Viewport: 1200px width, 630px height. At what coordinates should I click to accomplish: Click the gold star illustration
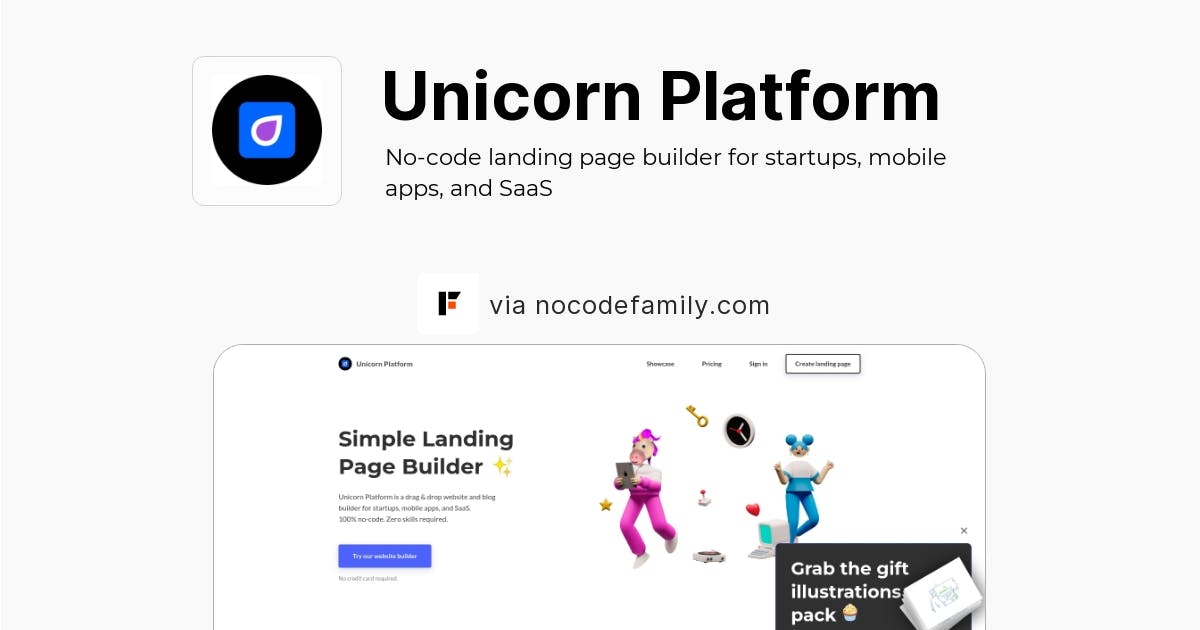[605, 505]
